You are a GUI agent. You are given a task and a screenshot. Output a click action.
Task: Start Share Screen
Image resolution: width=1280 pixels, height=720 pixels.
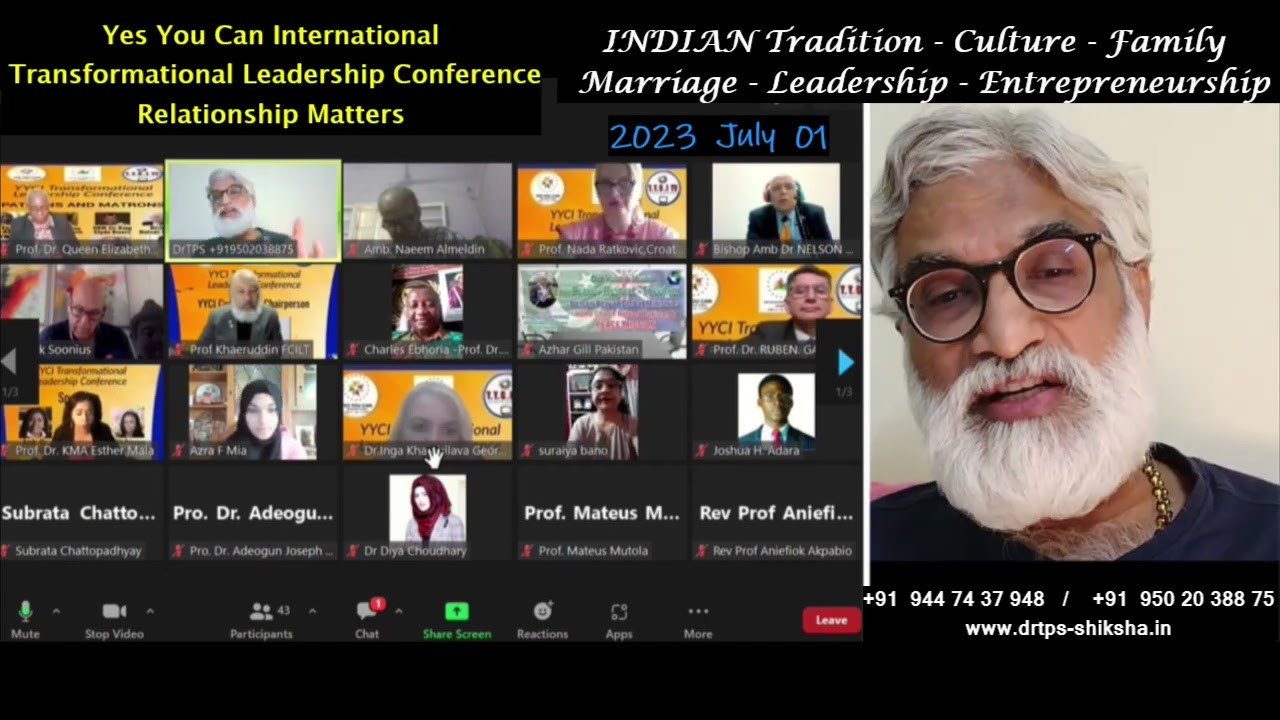pyautogui.click(x=457, y=619)
